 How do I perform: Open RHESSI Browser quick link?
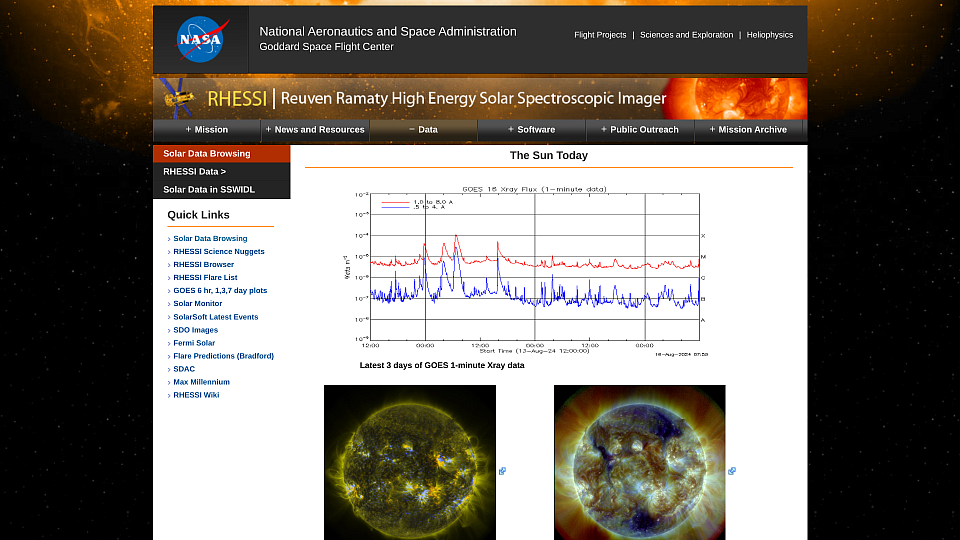point(203,264)
